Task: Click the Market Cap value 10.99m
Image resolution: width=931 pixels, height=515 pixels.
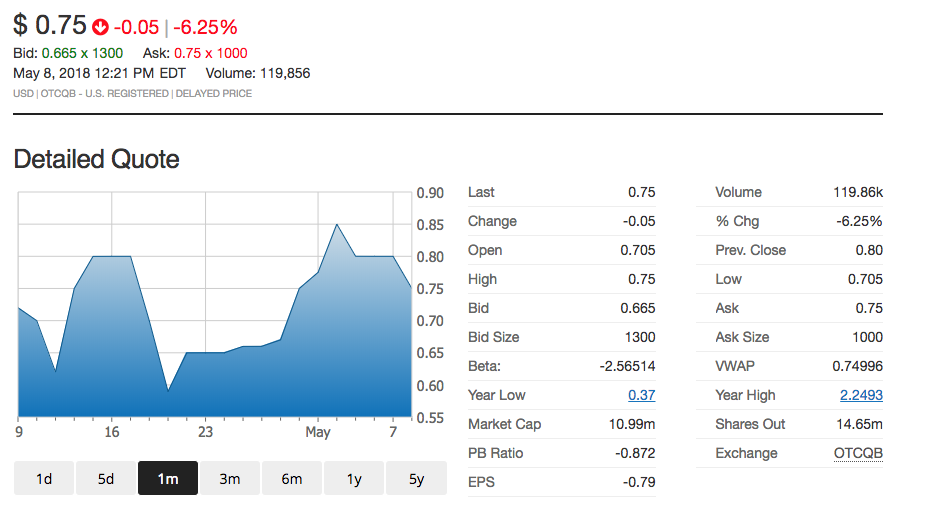Action: point(632,424)
